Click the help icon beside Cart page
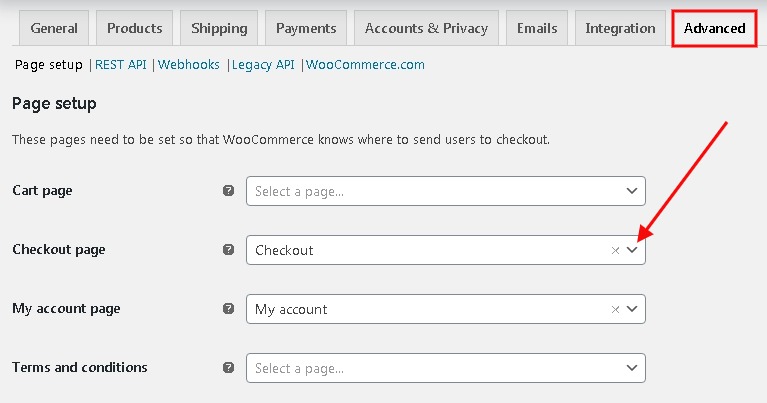Image resolution: width=767 pixels, height=403 pixels. [x=228, y=191]
